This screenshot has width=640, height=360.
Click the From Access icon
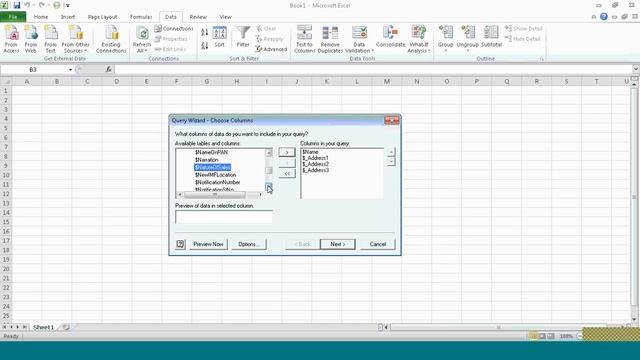click(x=11, y=39)
